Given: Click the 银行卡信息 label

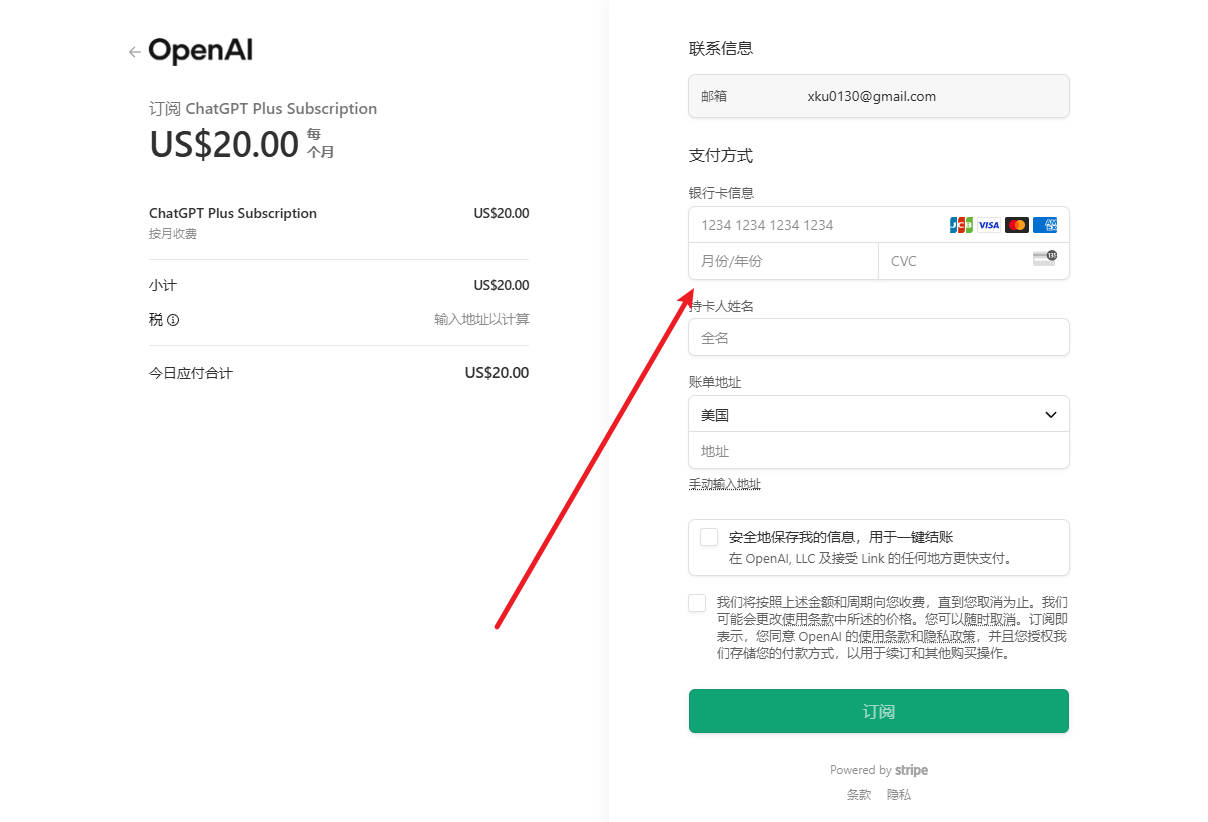Looking at the screenshot, I should click(721, 193).
